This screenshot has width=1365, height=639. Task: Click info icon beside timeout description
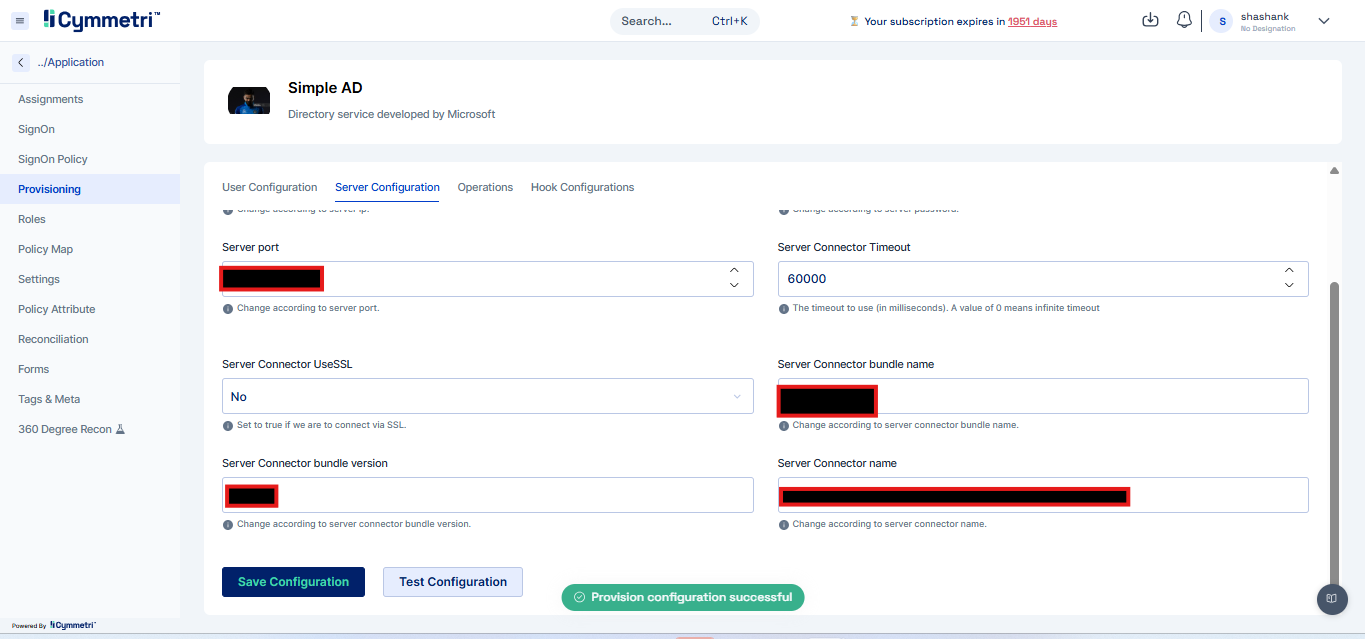(x=783, y=308)
